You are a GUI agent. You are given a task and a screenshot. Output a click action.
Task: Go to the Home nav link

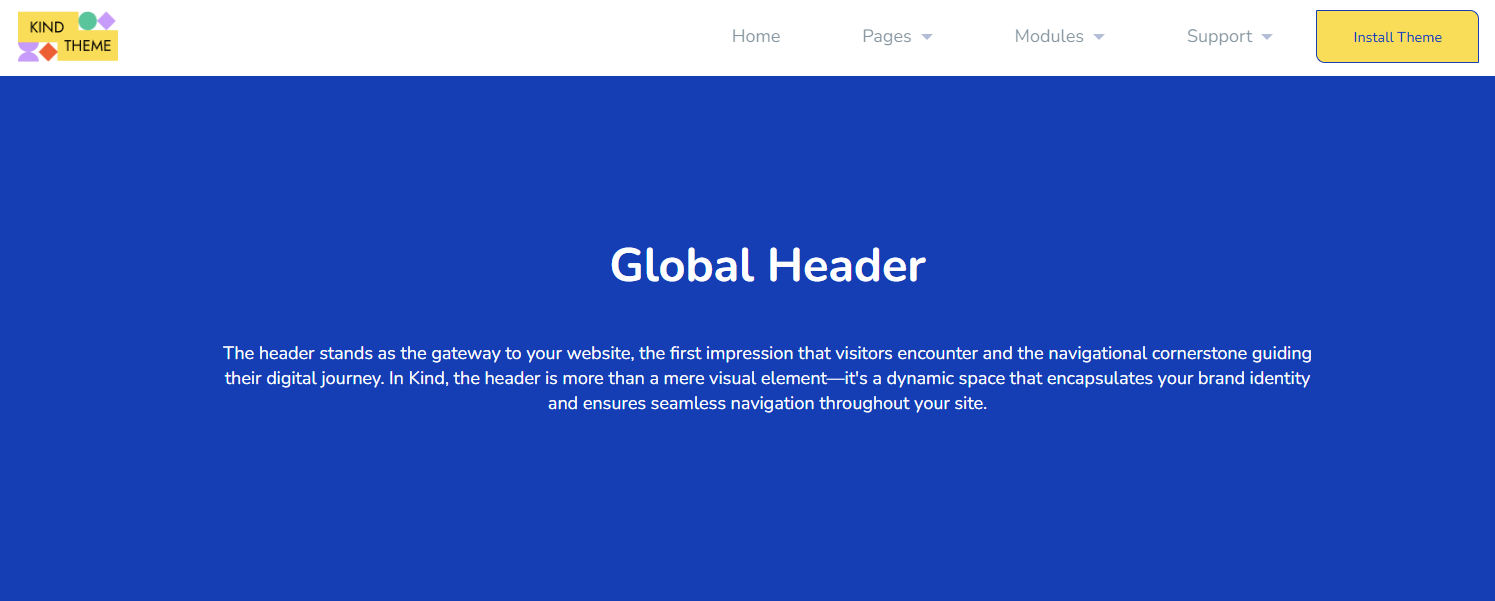click(756, 36)
